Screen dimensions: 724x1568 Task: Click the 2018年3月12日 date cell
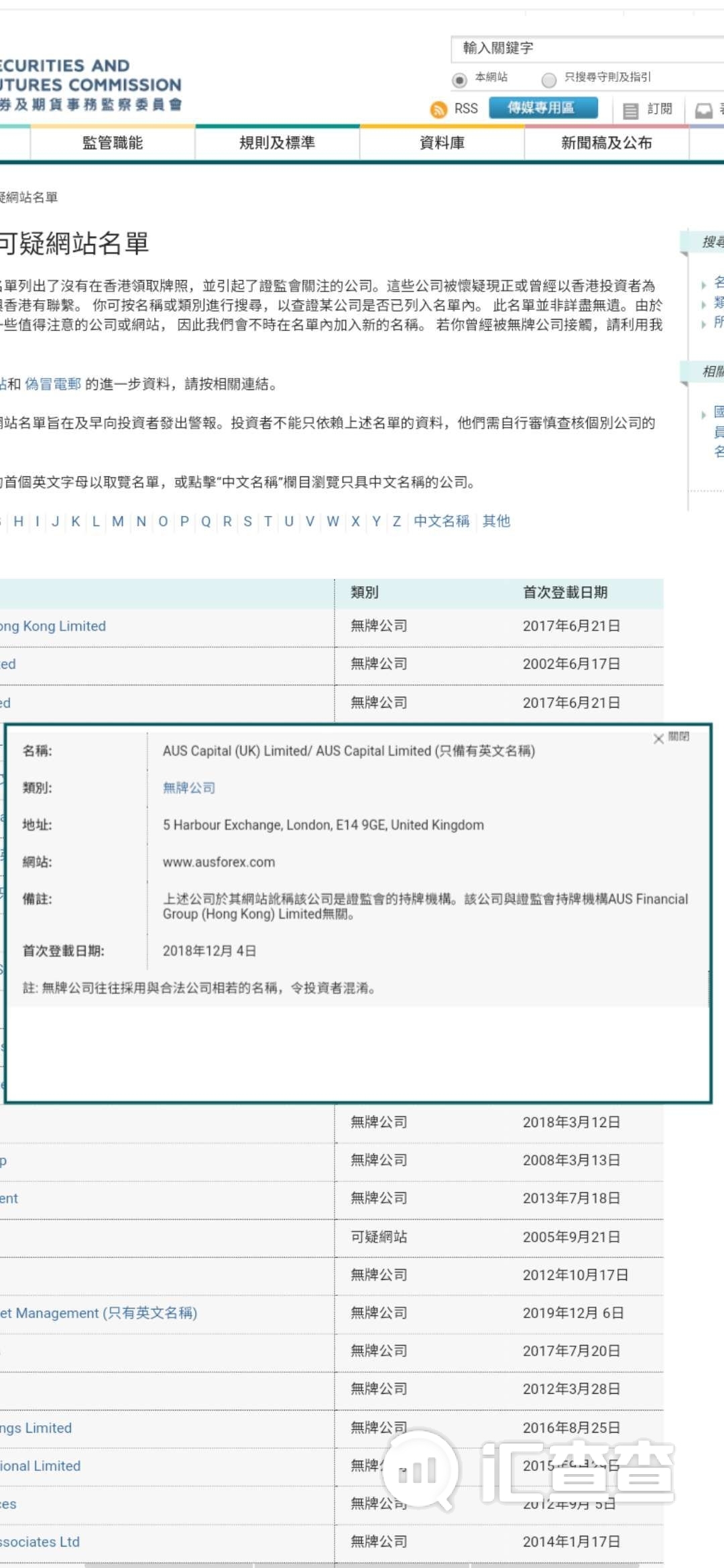coord(571,1122)
